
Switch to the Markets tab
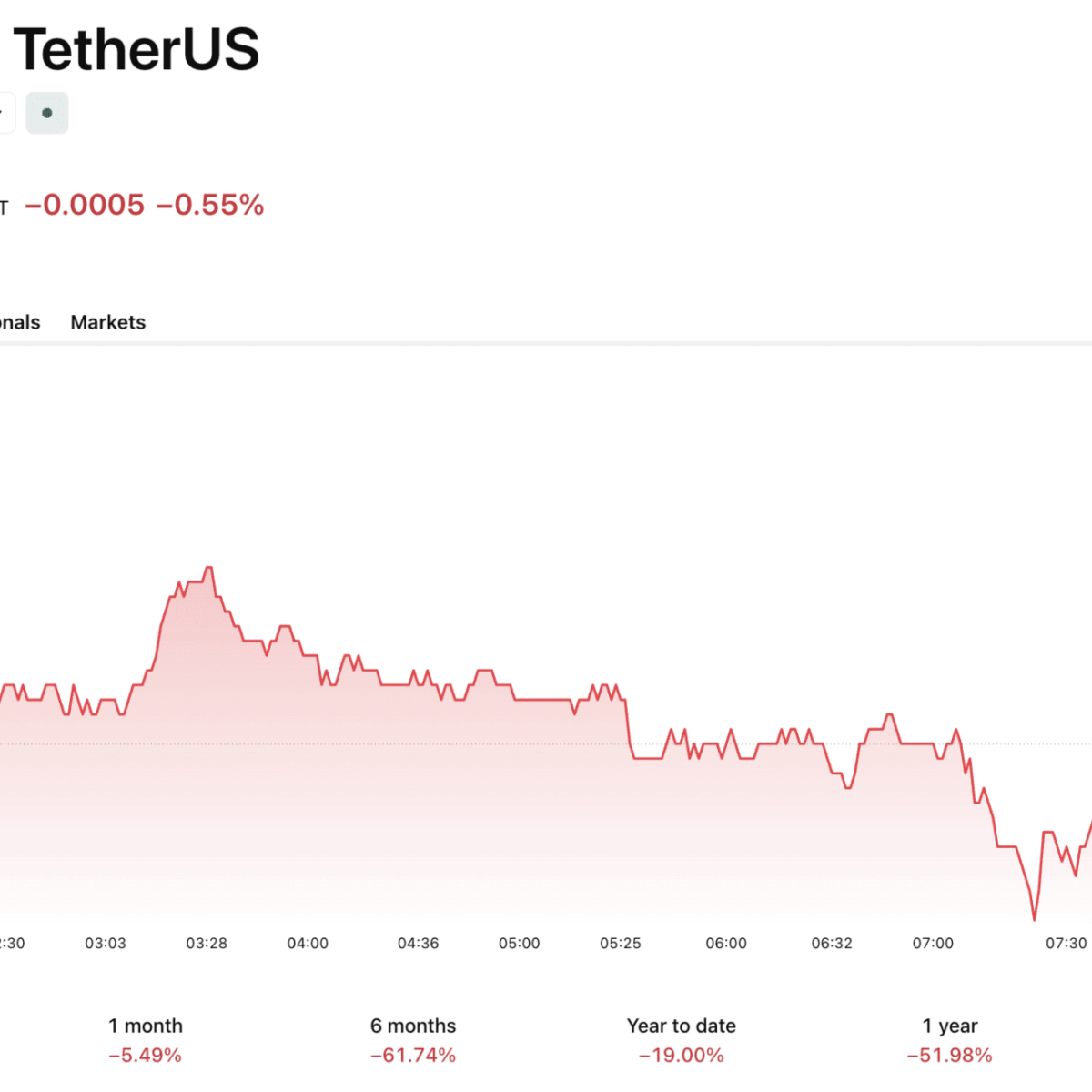tap(107, 322)
